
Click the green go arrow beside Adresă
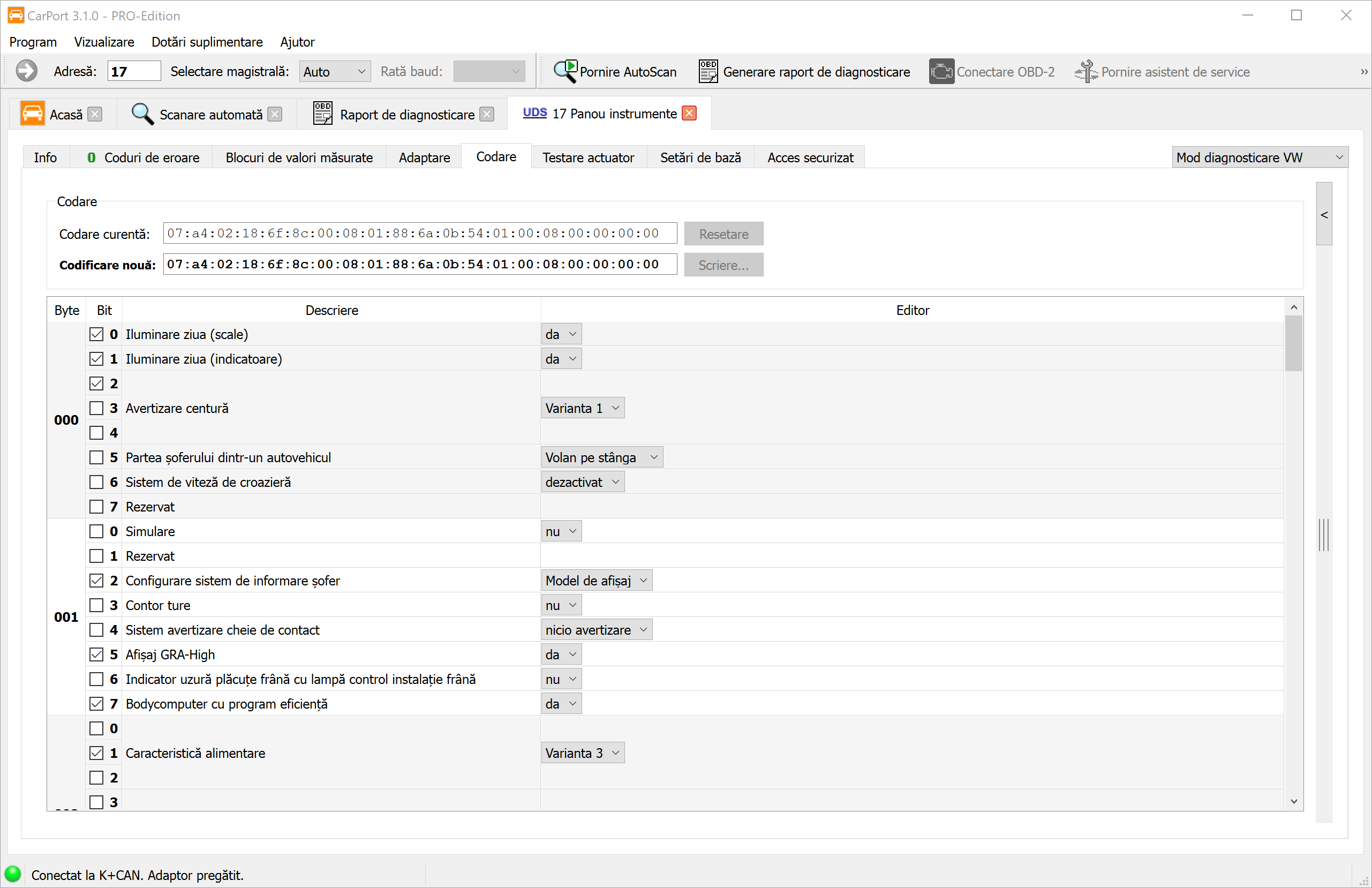point(26,72)
